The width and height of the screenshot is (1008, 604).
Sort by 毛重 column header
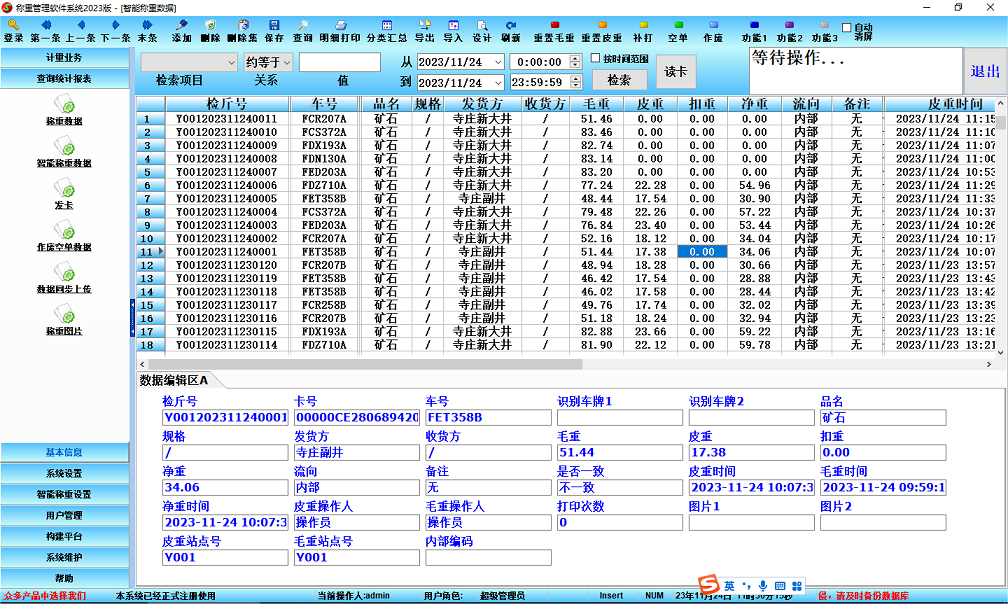596,104
